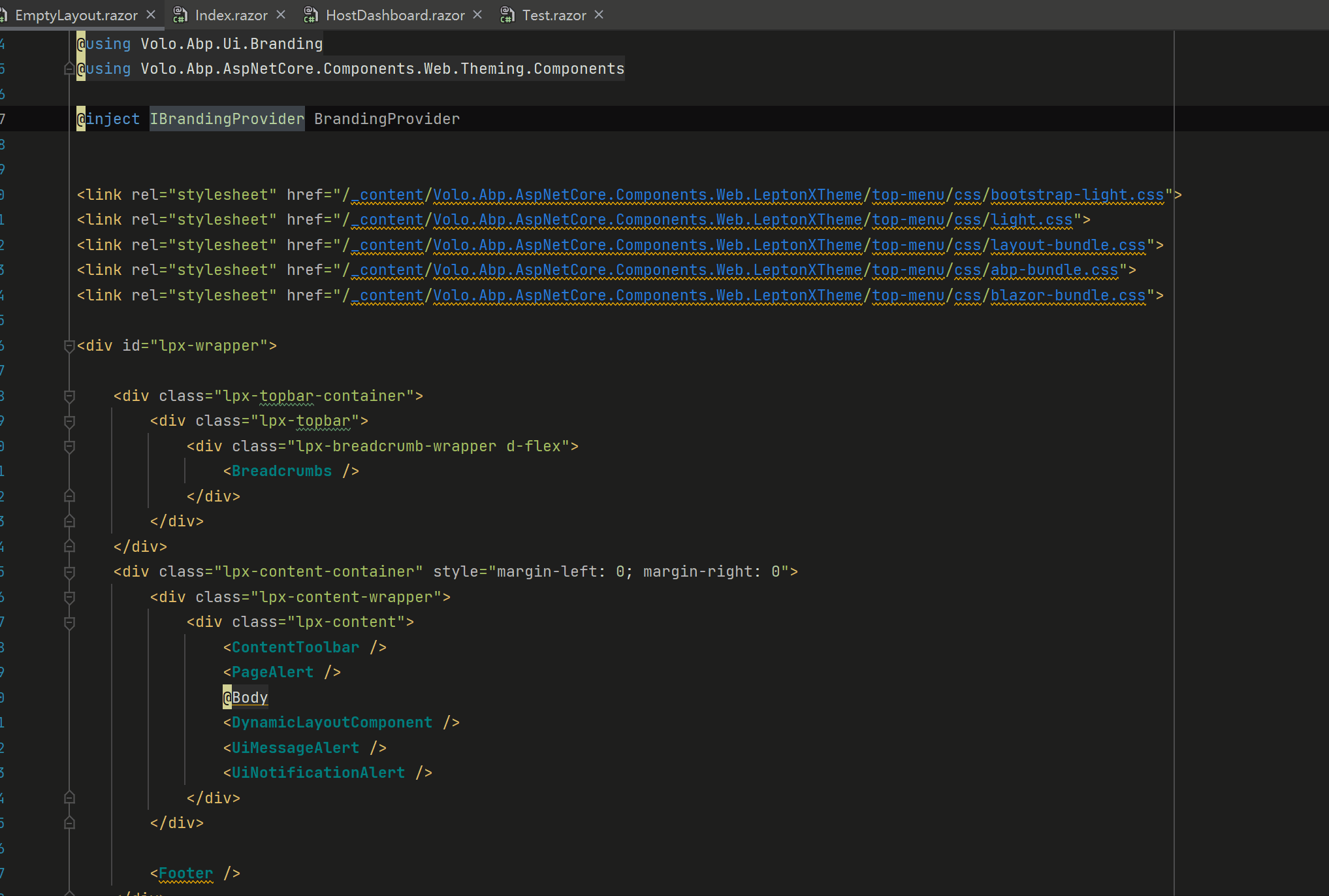Click the Test.razor file icon
Screen dimensions: 1329x896
[x=507, y=15]
